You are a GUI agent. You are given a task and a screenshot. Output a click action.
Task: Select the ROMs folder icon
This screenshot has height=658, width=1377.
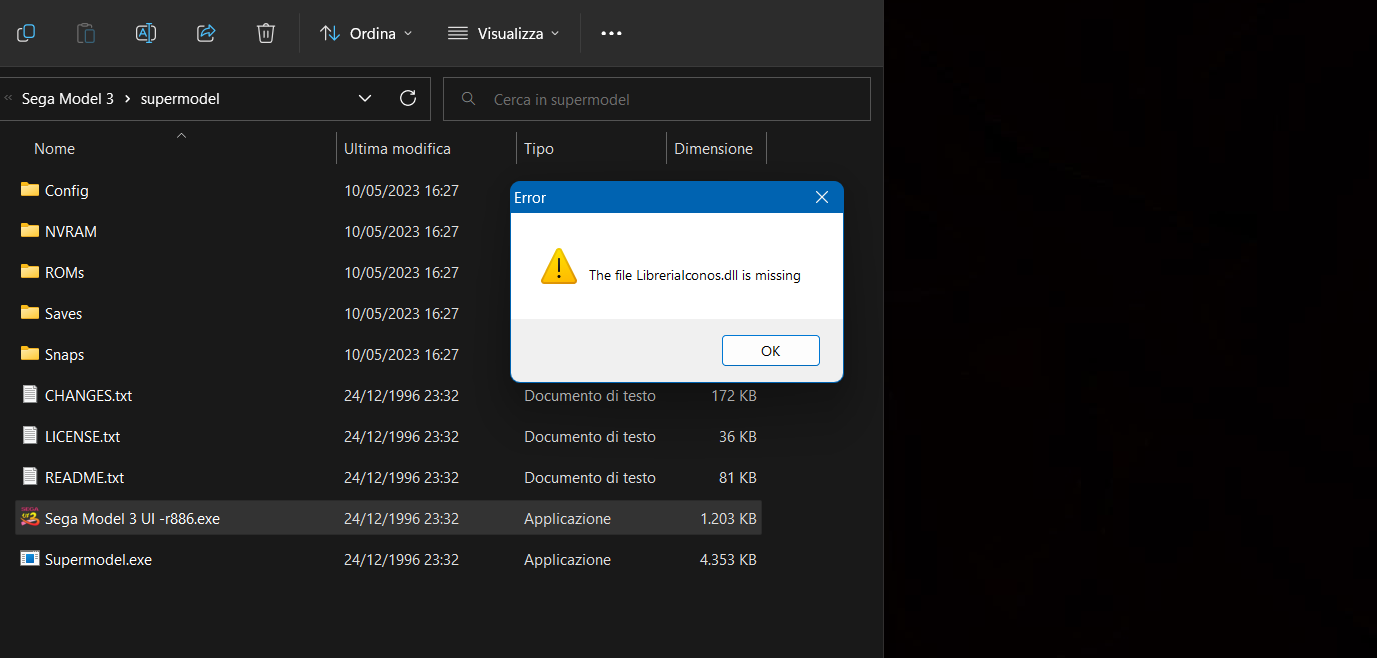[x=30, y=271]
